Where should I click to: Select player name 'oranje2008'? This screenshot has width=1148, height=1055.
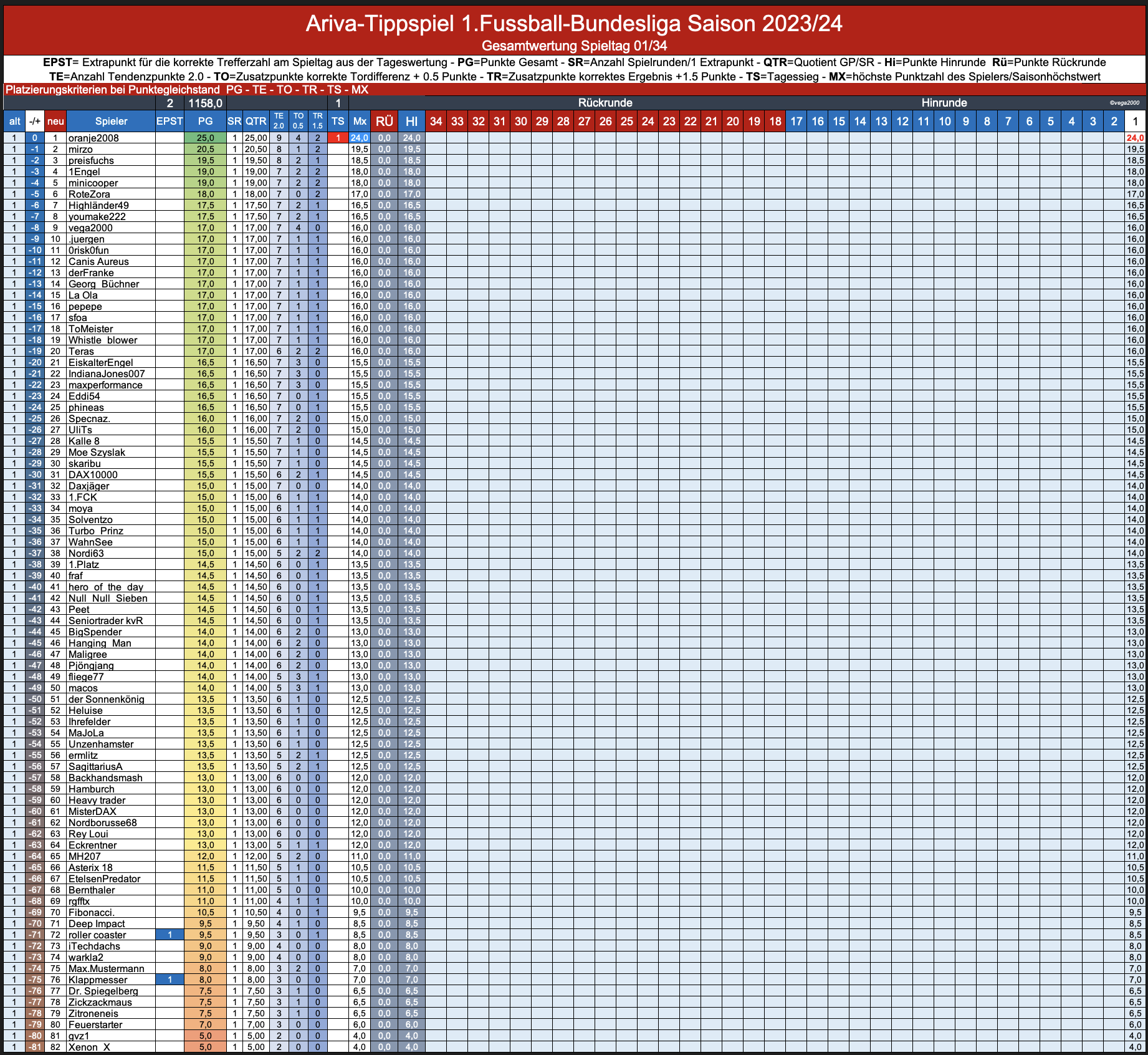(93, 138)
